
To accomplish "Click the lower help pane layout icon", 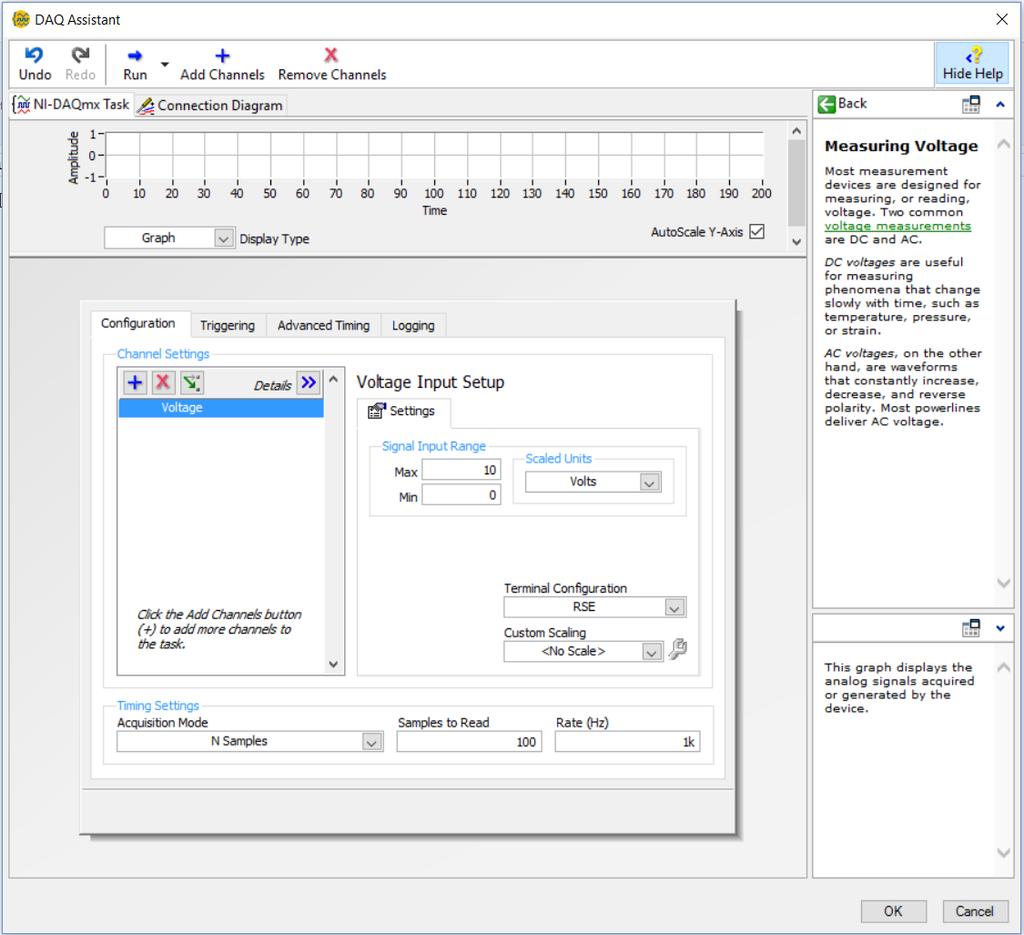I will [971, 627].
